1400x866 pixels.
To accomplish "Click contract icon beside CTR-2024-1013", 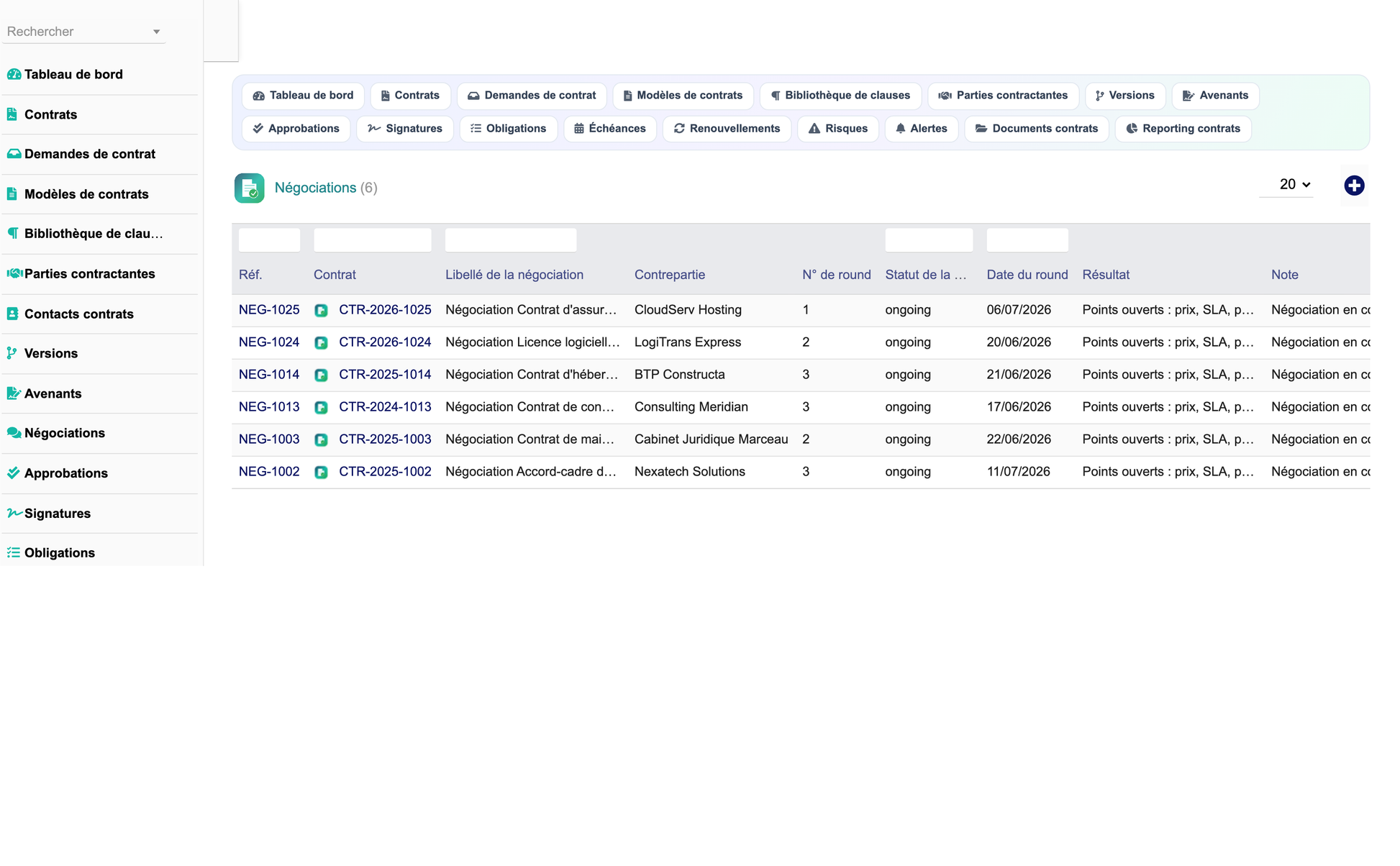I will pyautogui.click(x=321, y=408).
